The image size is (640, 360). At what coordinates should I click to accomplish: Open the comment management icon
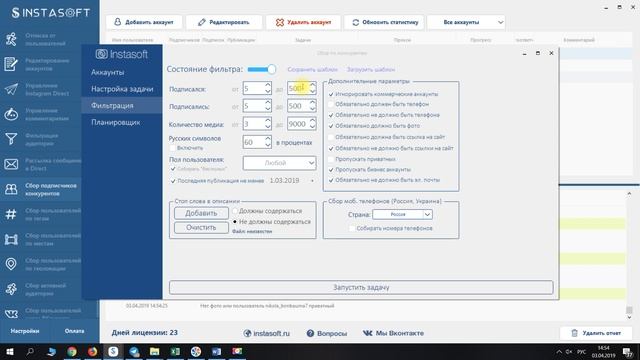click(x=11, y=114)
